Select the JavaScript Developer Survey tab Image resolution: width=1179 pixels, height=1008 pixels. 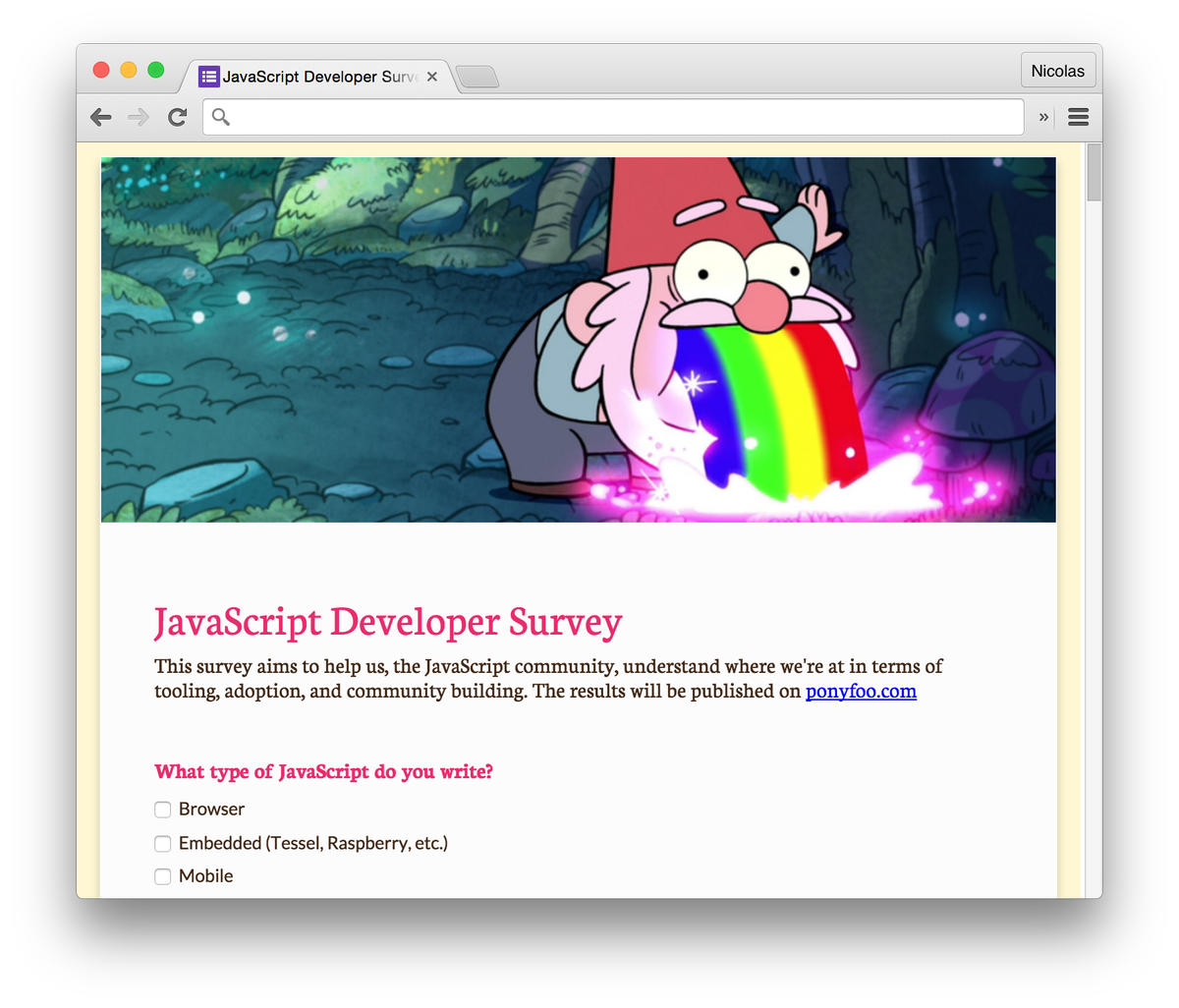pos(318,77)
